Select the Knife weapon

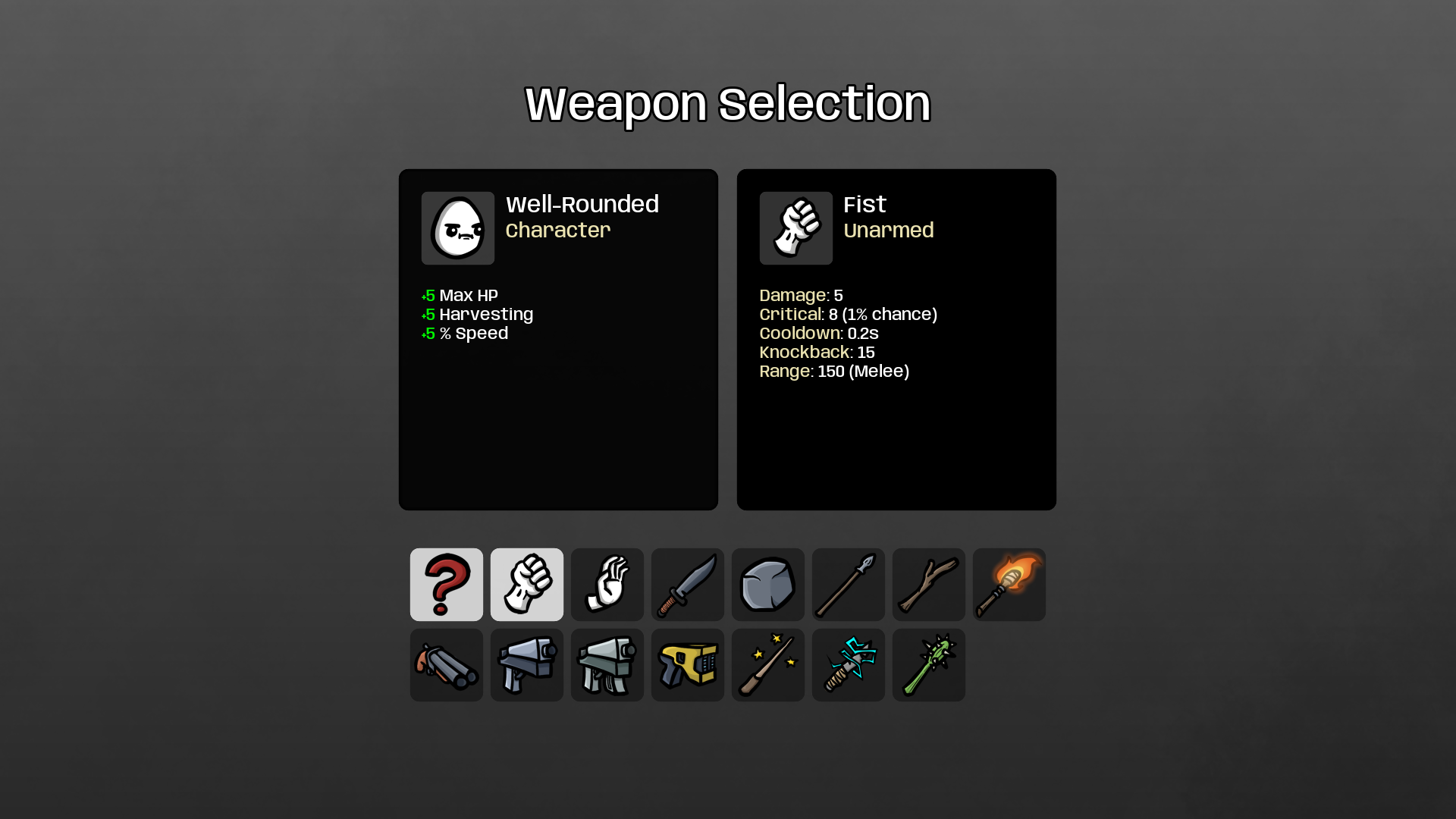click(x=688, y=585)
